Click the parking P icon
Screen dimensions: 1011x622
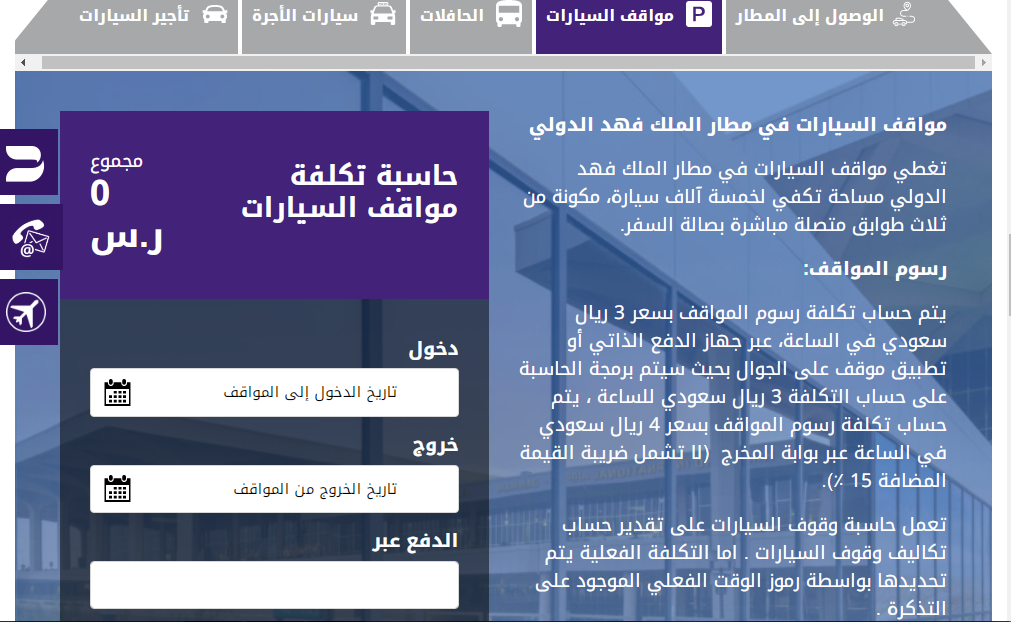698,14
